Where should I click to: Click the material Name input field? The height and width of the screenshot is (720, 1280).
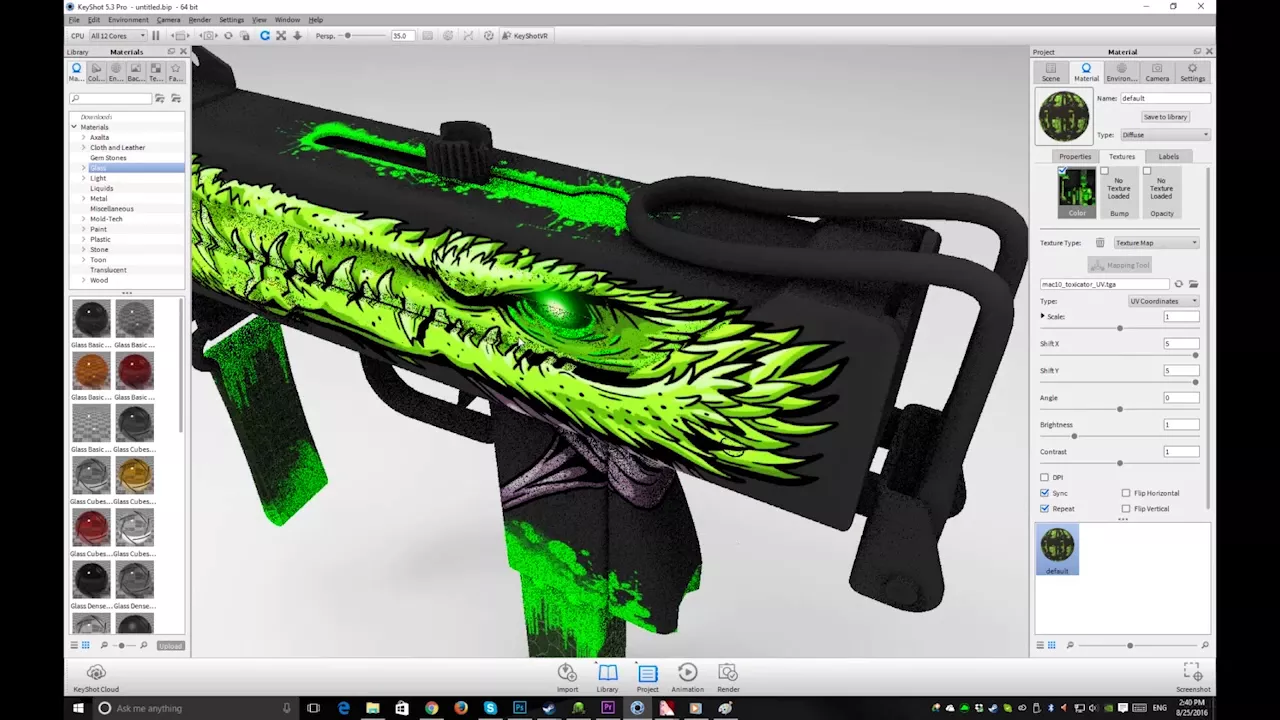point(1164,98)
